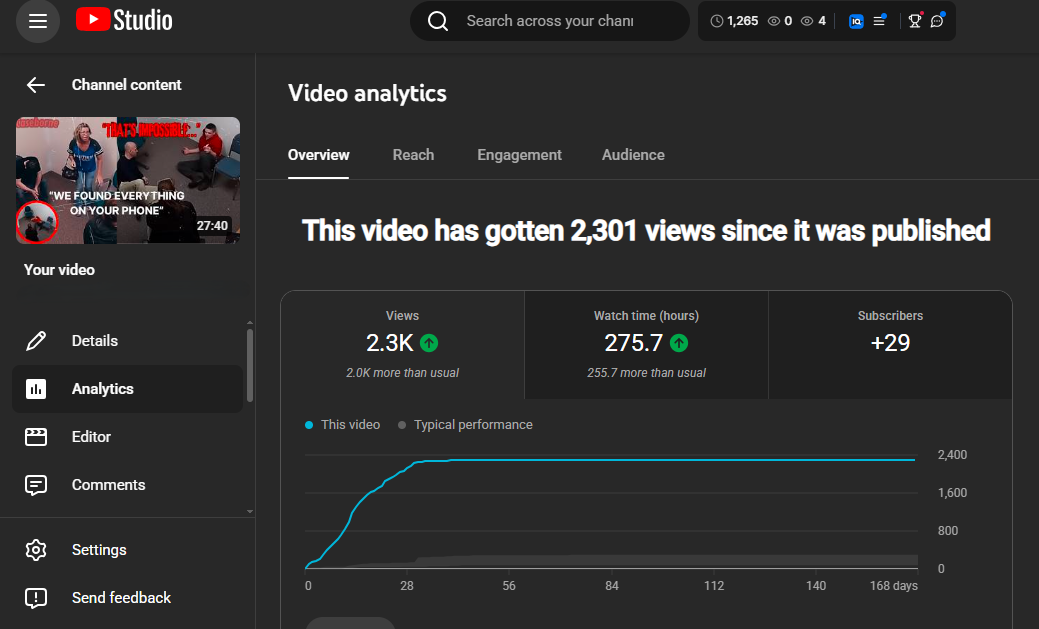Select the Subscribers metric card
Viewport: 1039px width, 629px height.
(890, 344)
